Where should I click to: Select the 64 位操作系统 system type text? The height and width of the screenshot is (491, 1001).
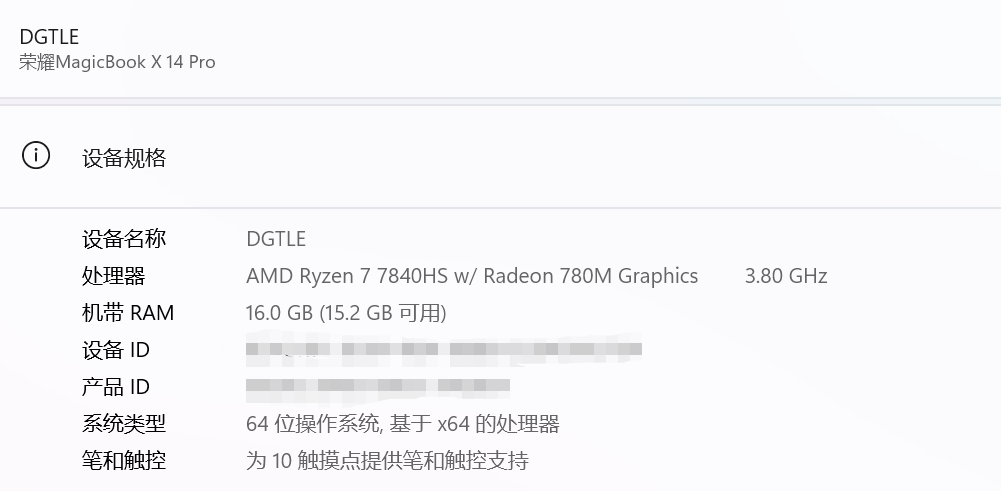click(x=312, y=424)
